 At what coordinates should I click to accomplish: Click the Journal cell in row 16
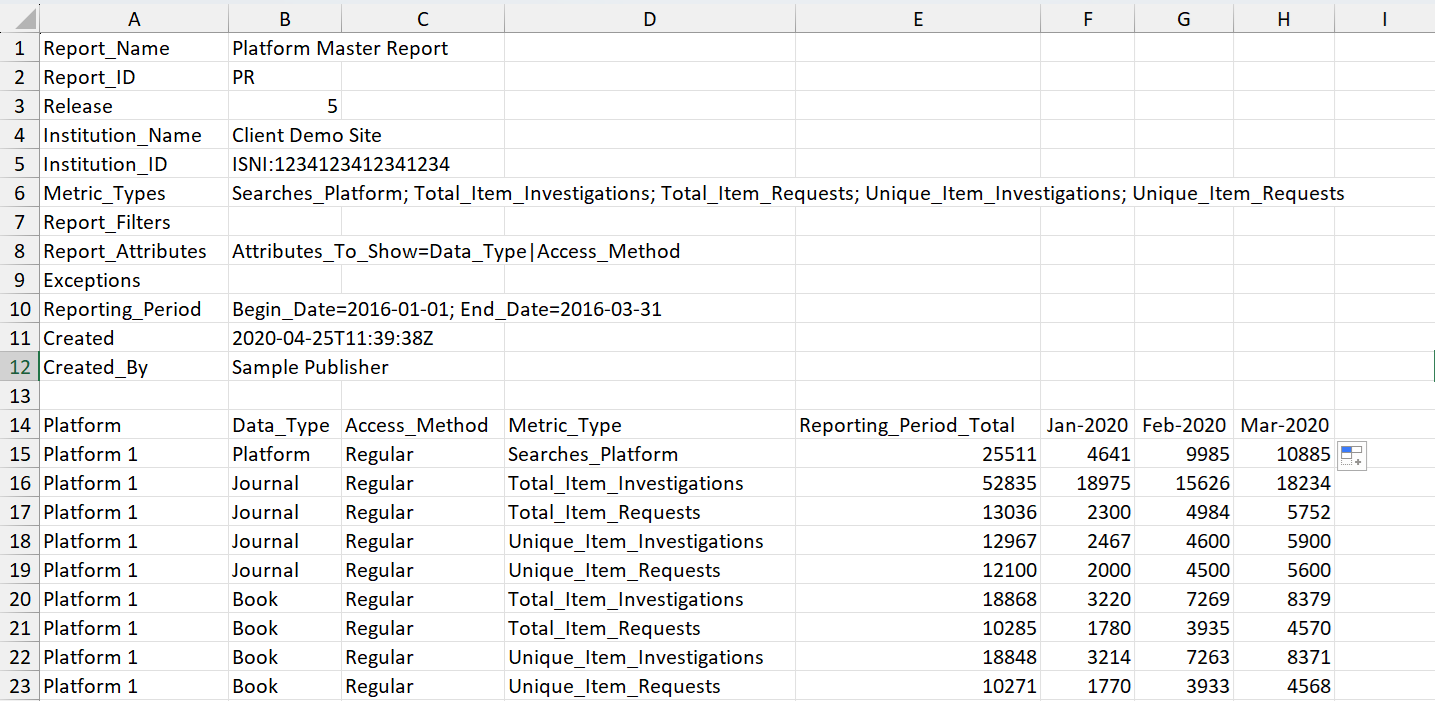point(285,483)
